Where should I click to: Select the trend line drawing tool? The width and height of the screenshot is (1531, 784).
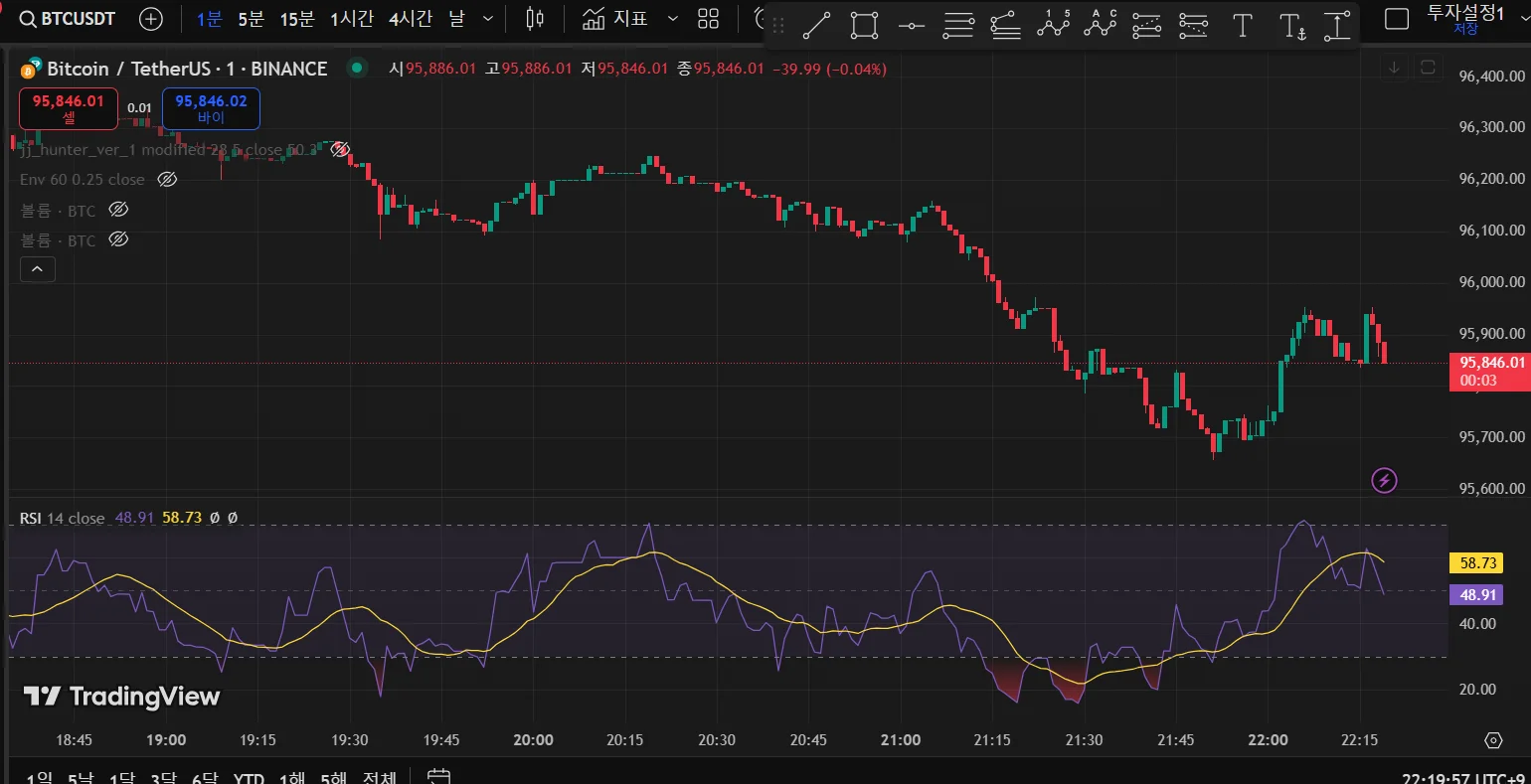click(x=816, y=26)
